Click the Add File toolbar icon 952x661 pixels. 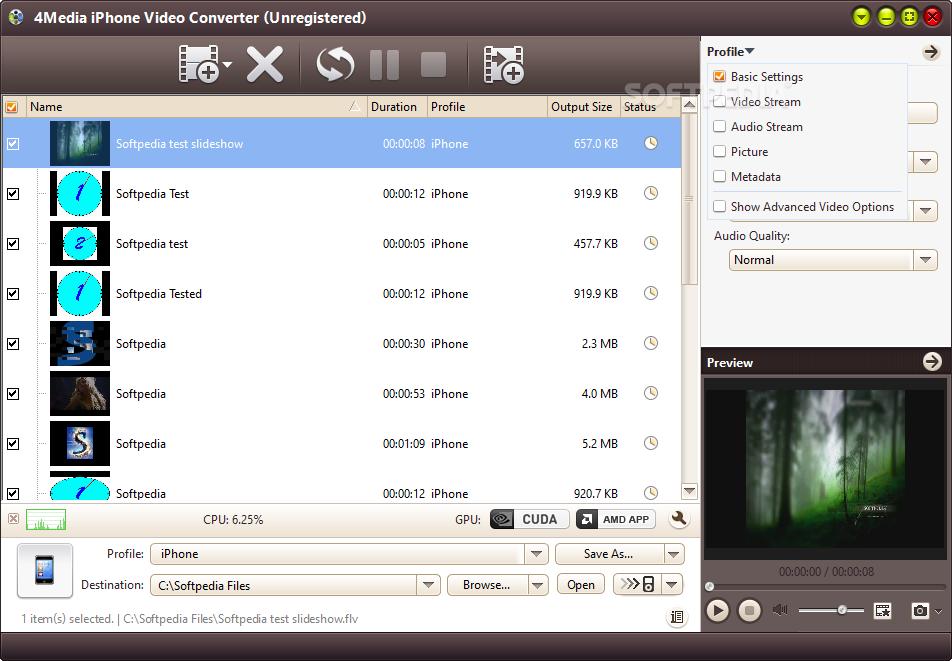(x=199, y=64)
